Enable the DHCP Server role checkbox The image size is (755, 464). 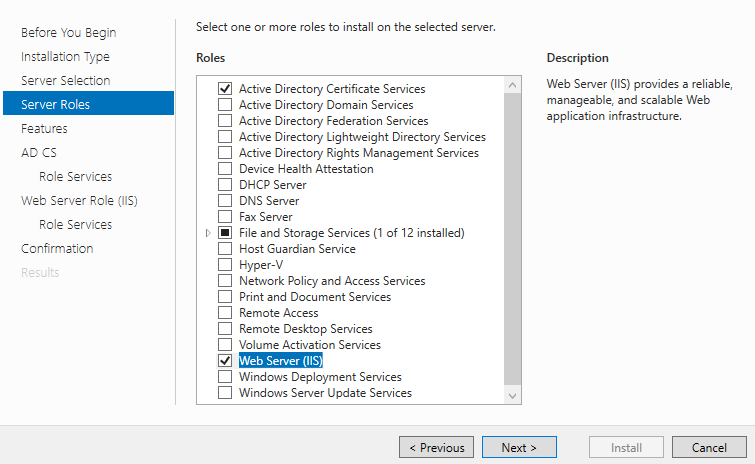(225, 184)
